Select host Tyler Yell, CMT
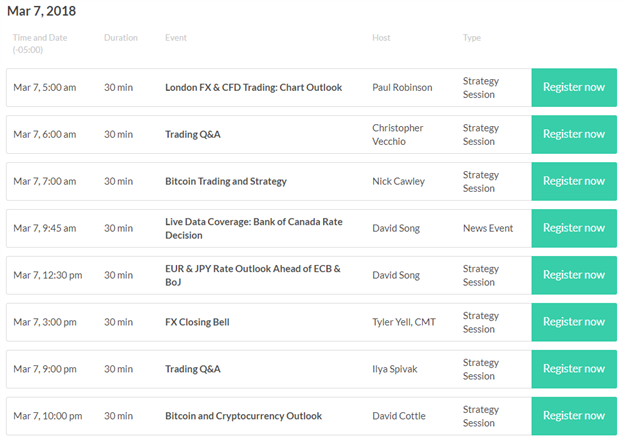The height and width of the screenshot is (441, 624). [404, 322]
